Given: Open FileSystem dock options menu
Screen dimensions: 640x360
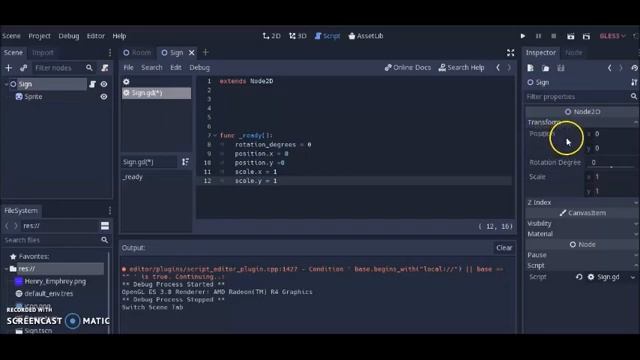Looking at the screenshot, I should click(110, 211).
